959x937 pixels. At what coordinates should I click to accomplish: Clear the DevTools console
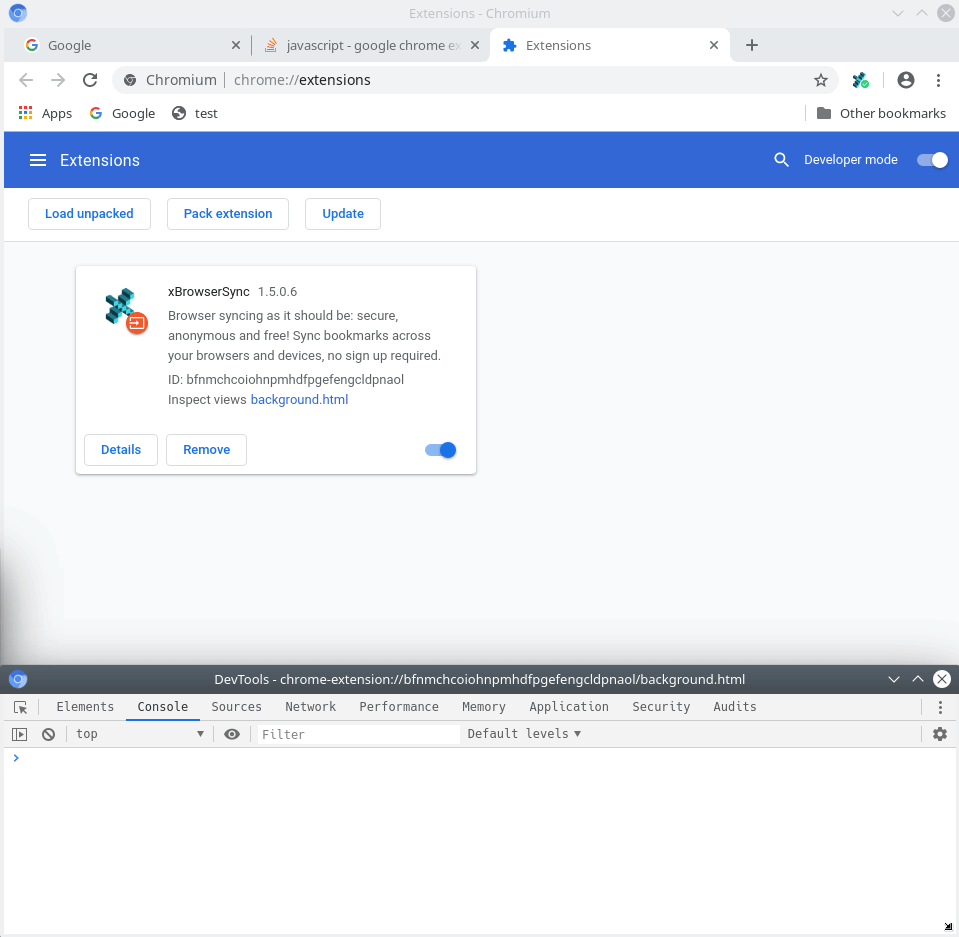click(x=48, y=733)
